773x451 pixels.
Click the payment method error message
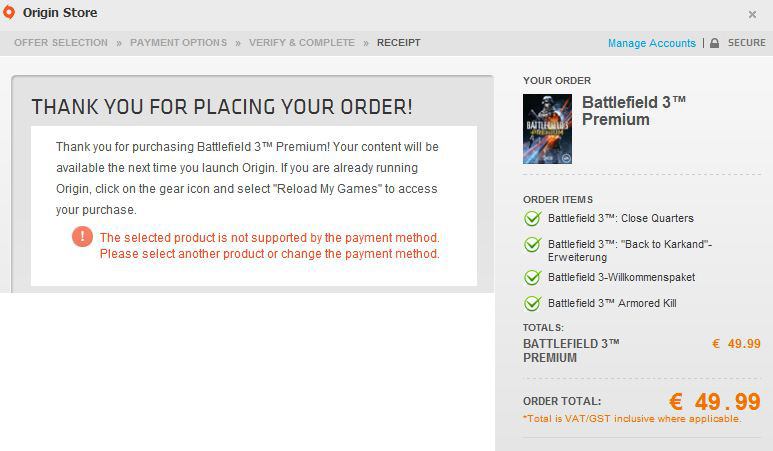point(269,245)
